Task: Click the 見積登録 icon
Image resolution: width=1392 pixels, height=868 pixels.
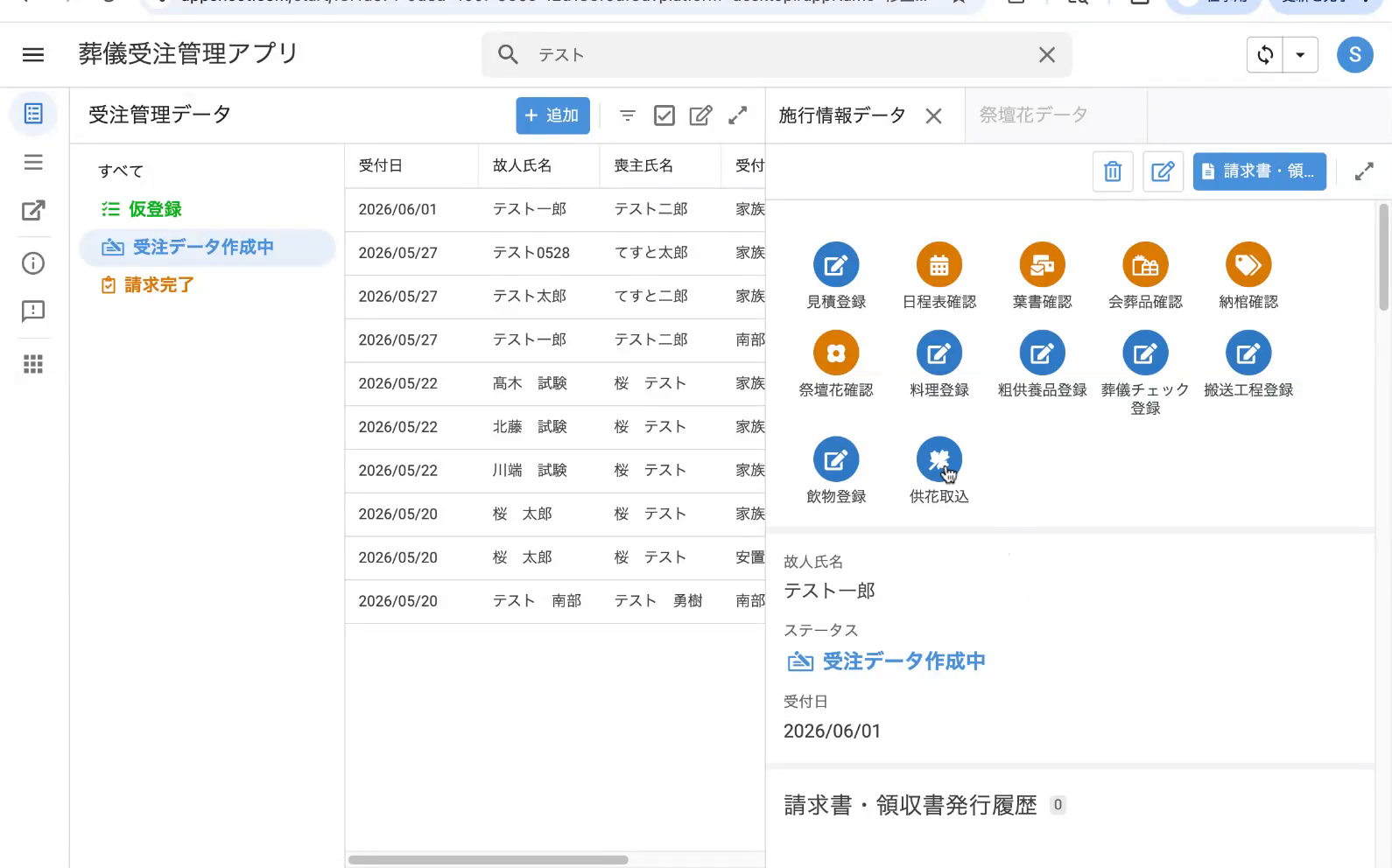Action: (x=836, y=264)
